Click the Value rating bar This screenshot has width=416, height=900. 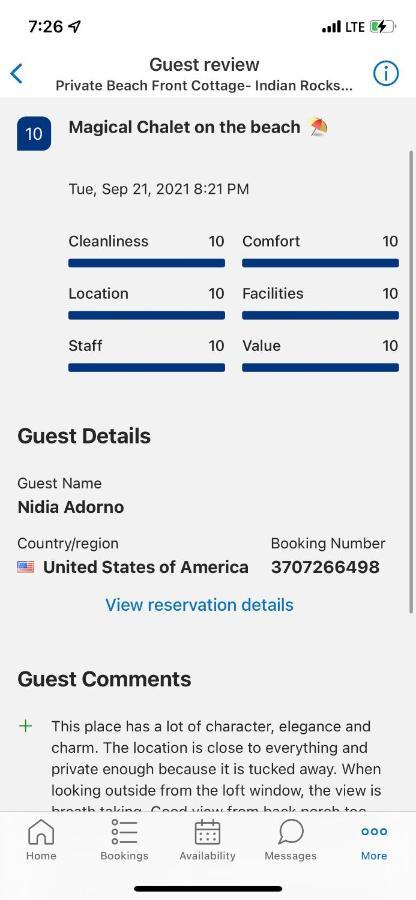(x=320, y=368)
